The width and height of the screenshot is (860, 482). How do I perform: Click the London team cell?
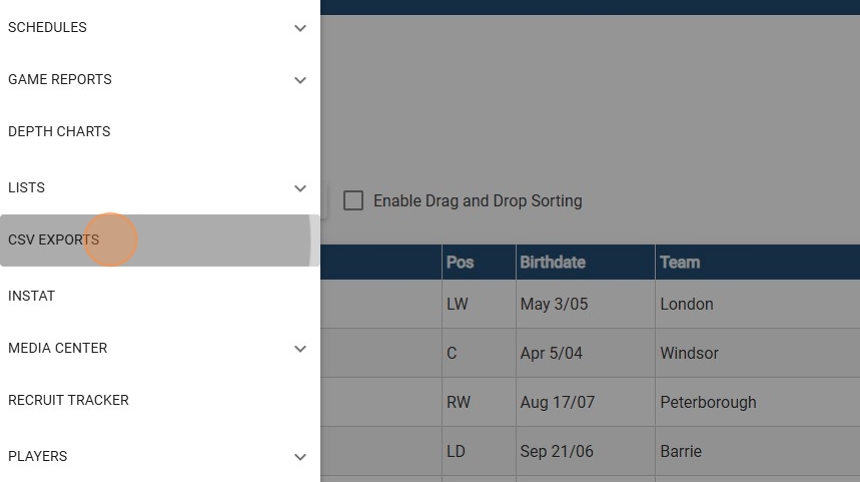pyautogui.click(x=687, y=304)
